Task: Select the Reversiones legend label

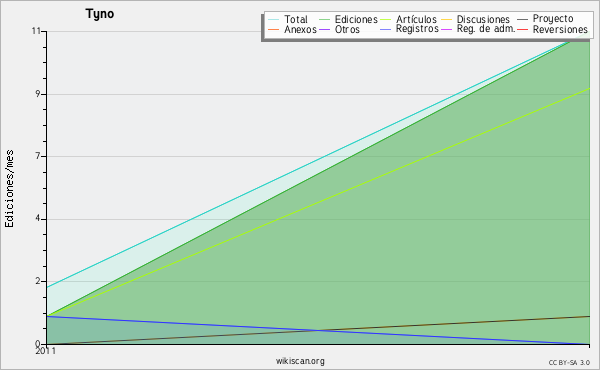Action: point(560,29)
